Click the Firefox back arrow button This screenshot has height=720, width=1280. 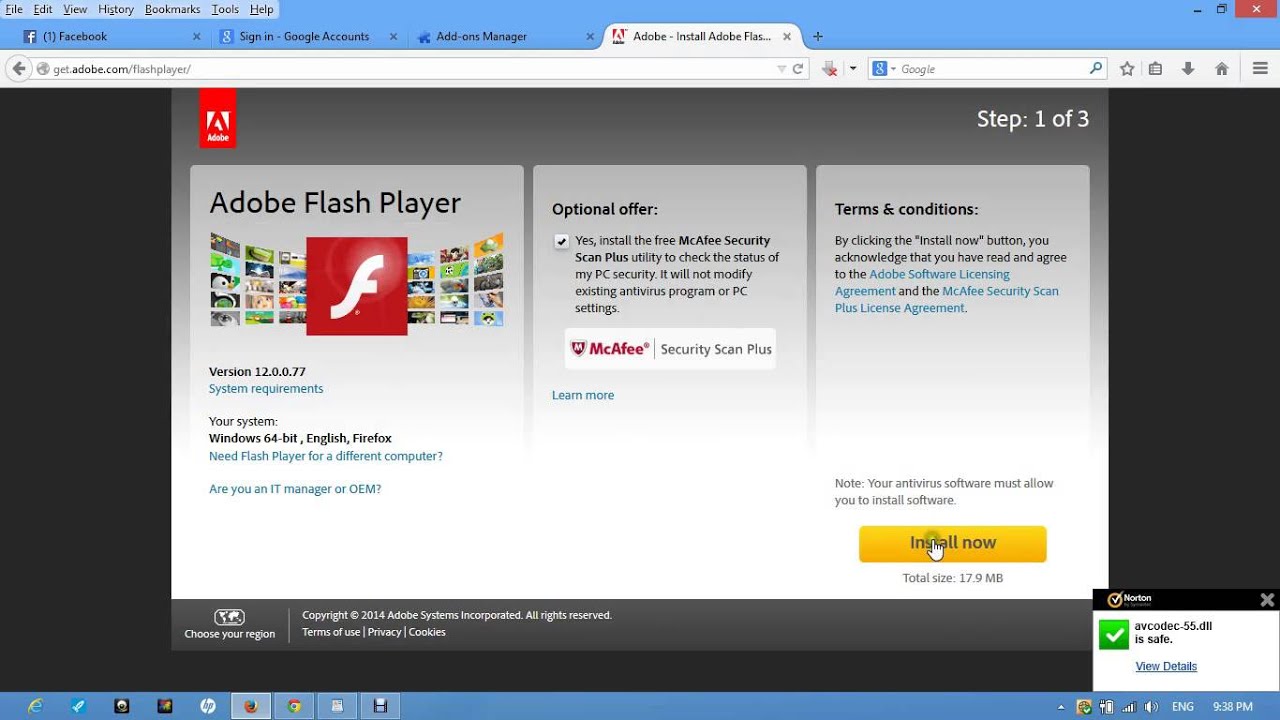pyautogui.click(x=18, y=69)
